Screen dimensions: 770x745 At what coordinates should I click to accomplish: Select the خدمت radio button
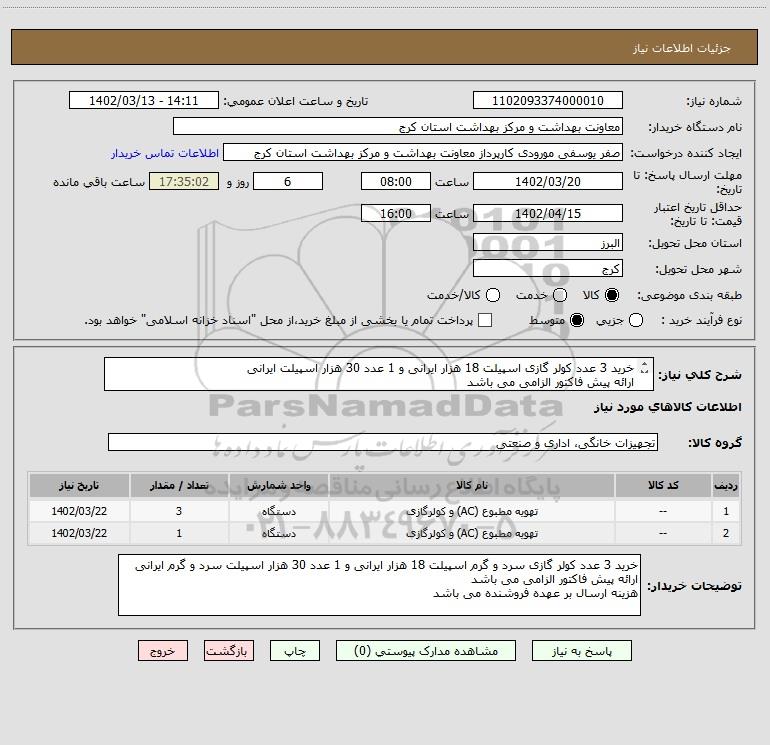[x=560, y=295]
